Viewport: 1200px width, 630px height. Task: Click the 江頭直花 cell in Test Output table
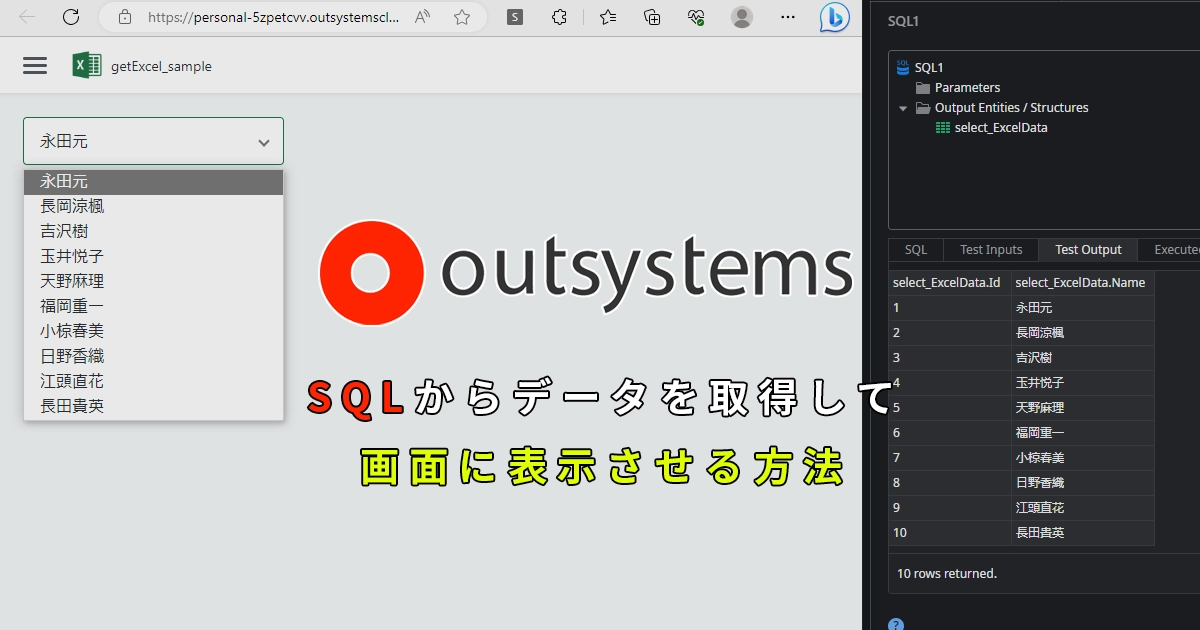coord(1083,508)
